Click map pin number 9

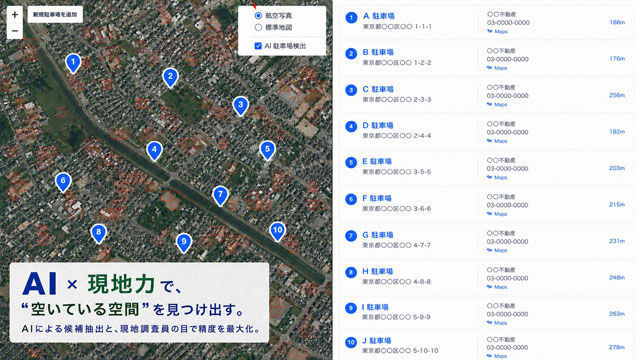(x=184, y=243)
